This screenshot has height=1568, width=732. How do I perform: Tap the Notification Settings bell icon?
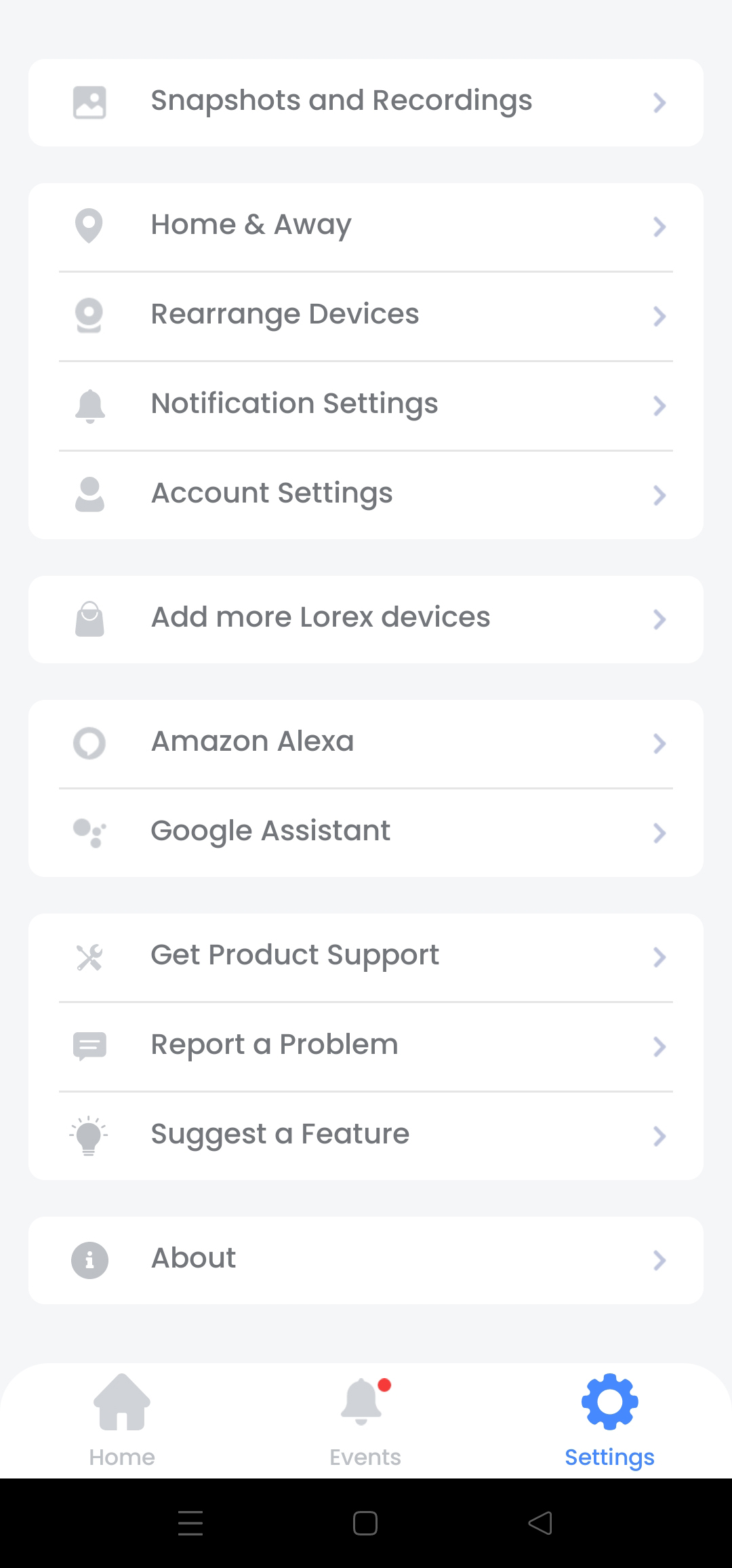[x=89, y=406]
